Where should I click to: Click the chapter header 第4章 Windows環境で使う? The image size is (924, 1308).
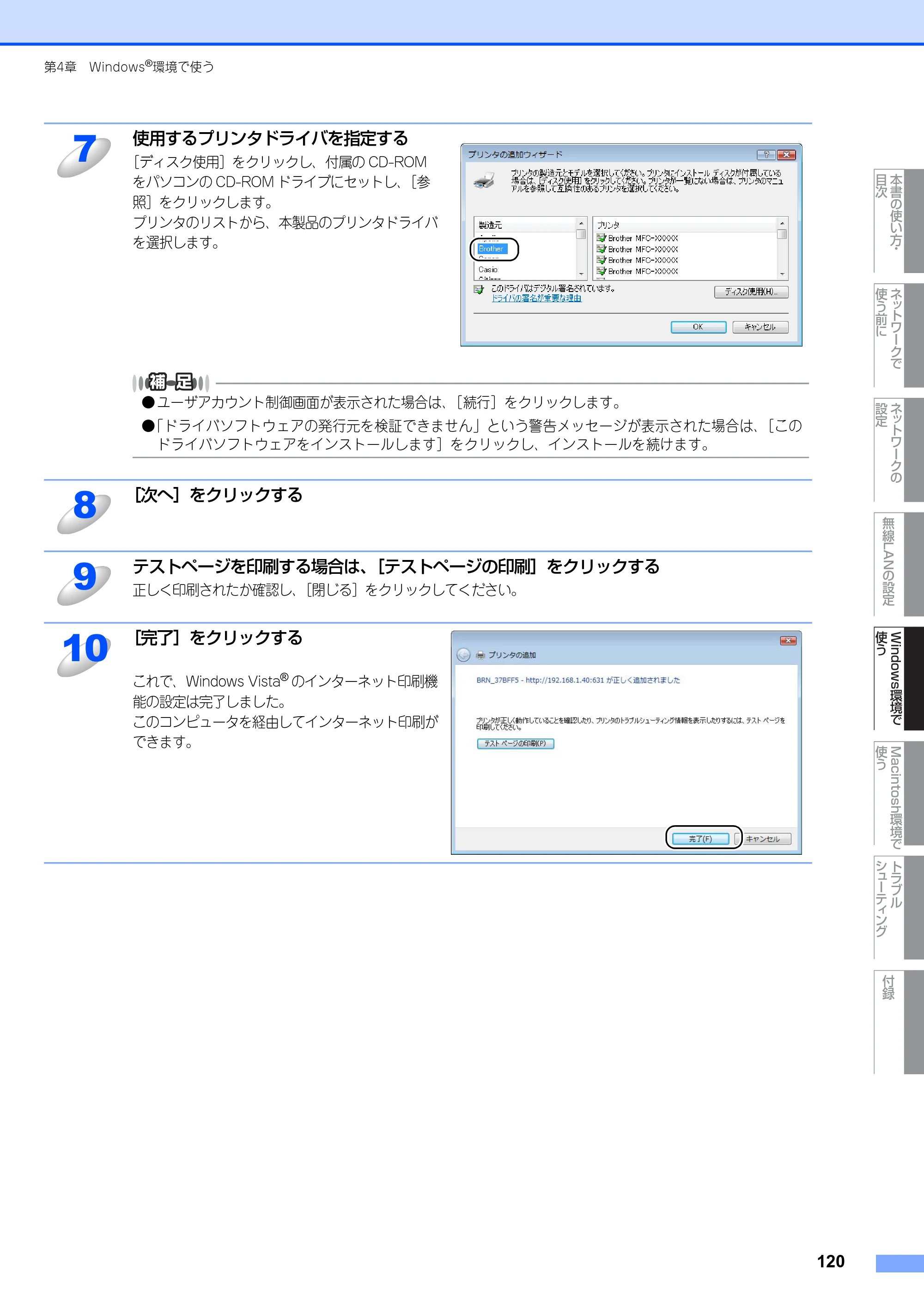click(129, 67)
